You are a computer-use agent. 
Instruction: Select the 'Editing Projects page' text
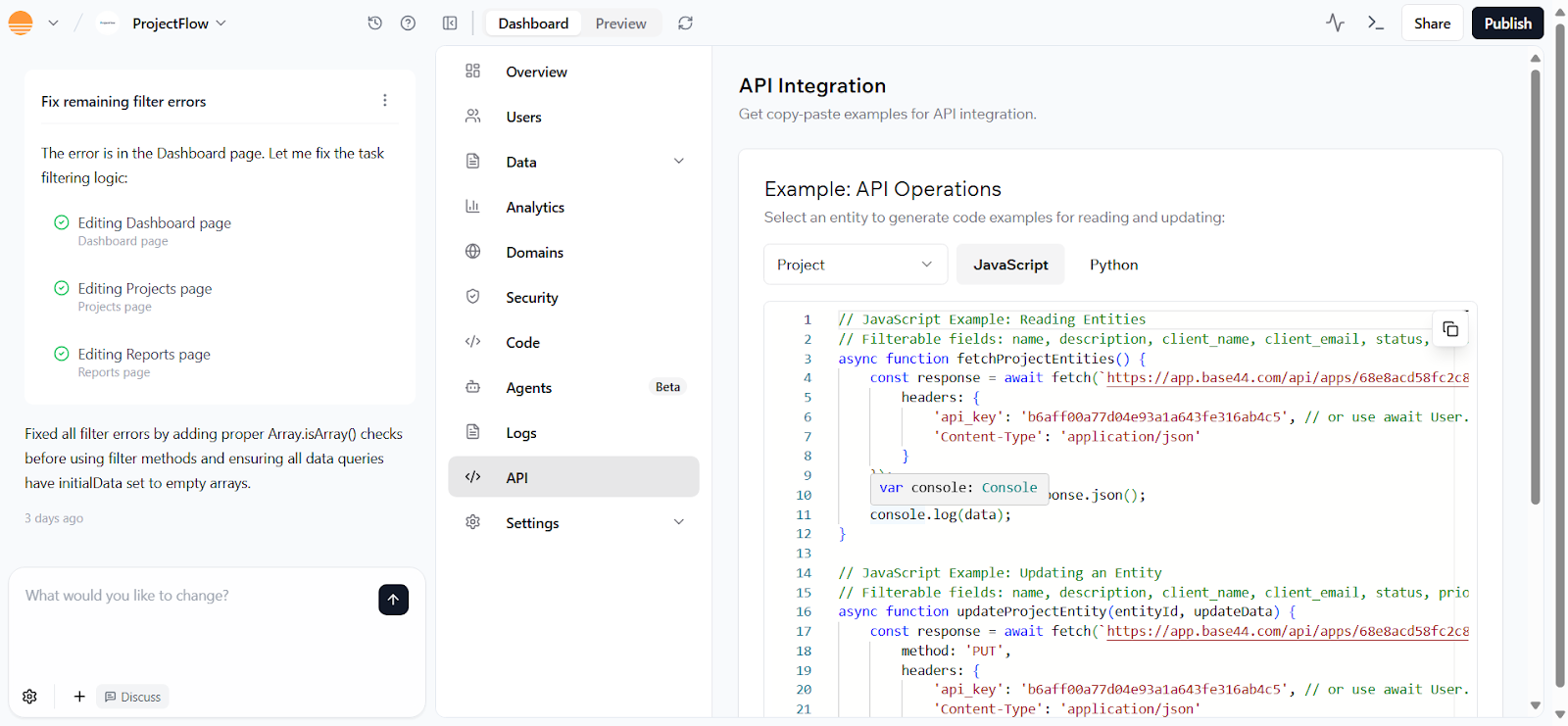(145, 288)
